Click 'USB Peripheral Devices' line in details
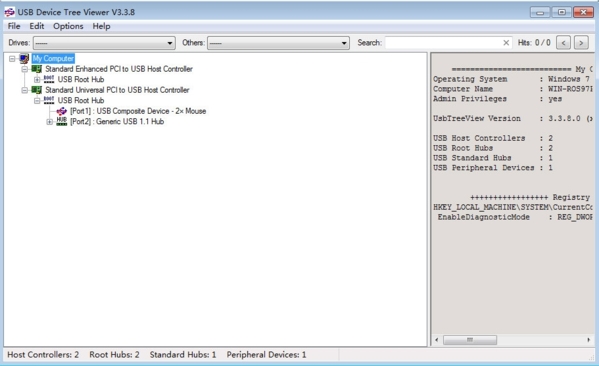The height and width of the screenshot is (366, 599). point(493,168)
